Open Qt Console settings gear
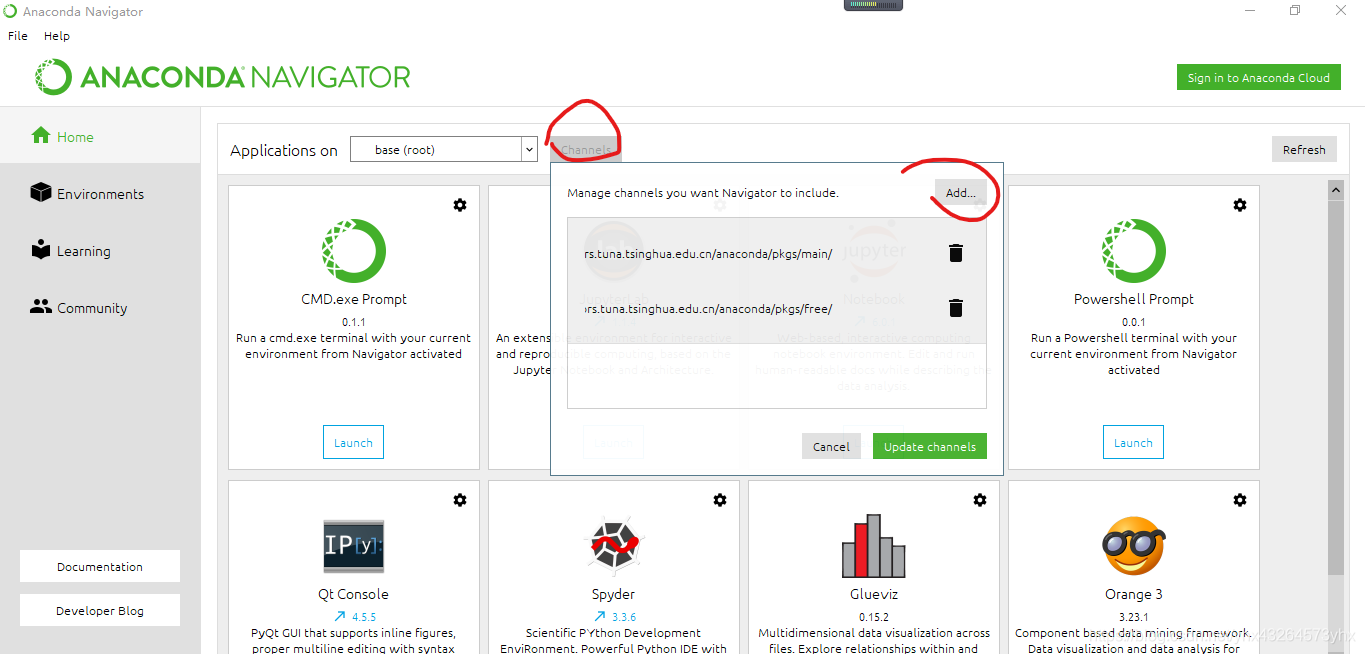Image resolution: width=1365 pixels, height=654 pixels. coord(460,500)
